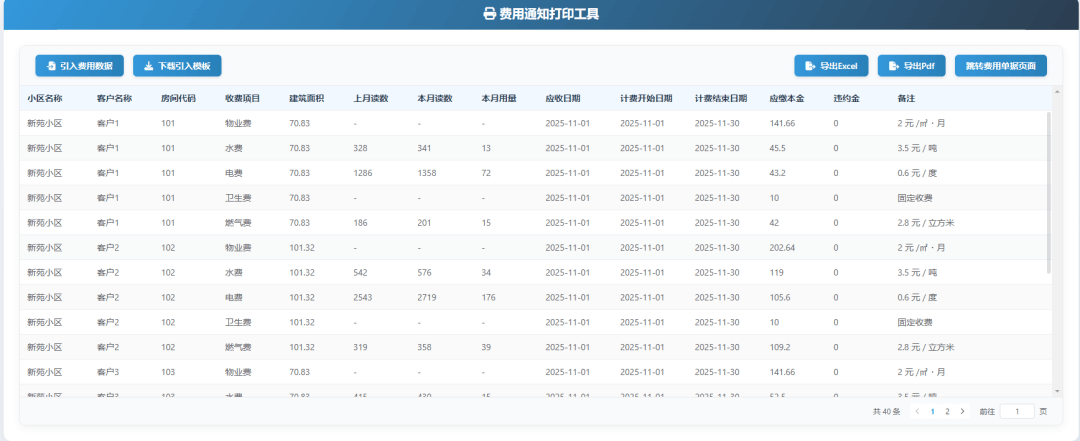This screenshot has width=1080, height=441.
Task: Click the previous page arrow
Action: (x=917, y=411)
